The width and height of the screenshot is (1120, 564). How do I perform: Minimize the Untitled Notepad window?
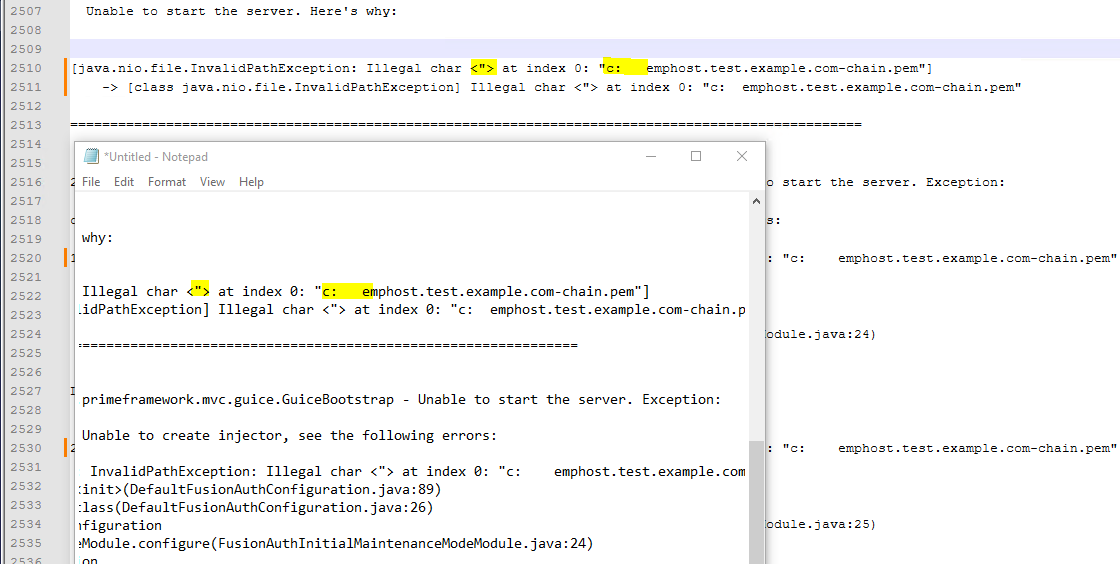point(650,156)
